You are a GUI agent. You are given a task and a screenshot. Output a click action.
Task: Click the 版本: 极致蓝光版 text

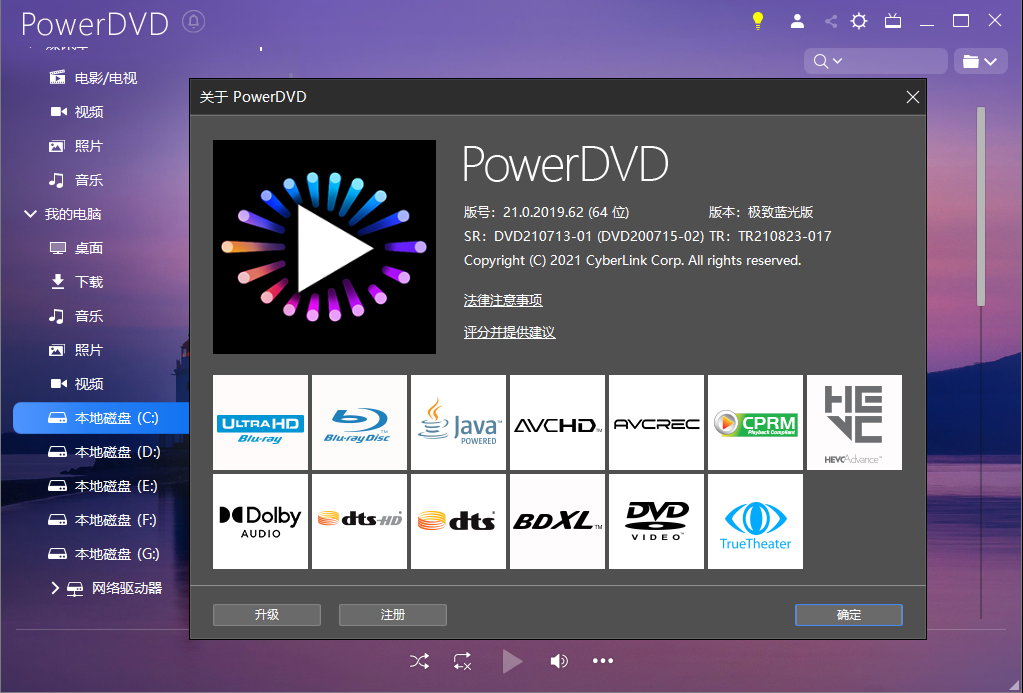pos(761,212)
